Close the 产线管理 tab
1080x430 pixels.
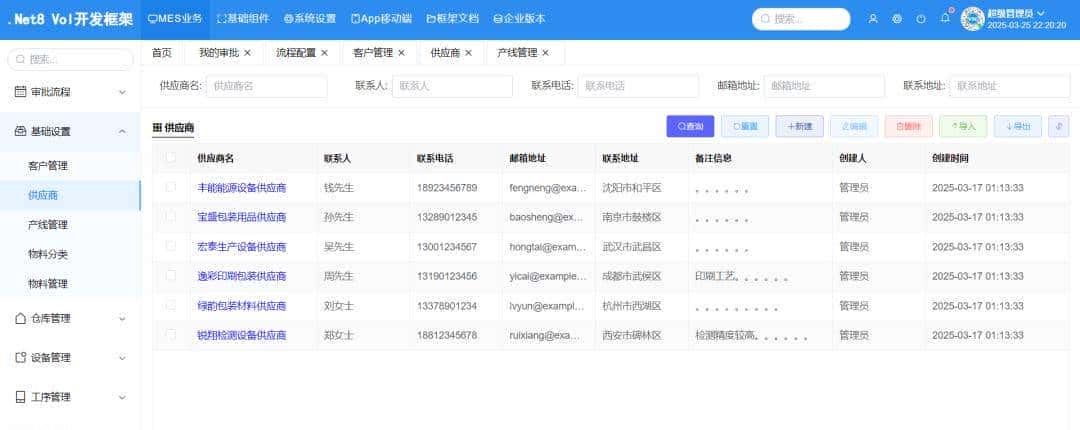point(546,52)
